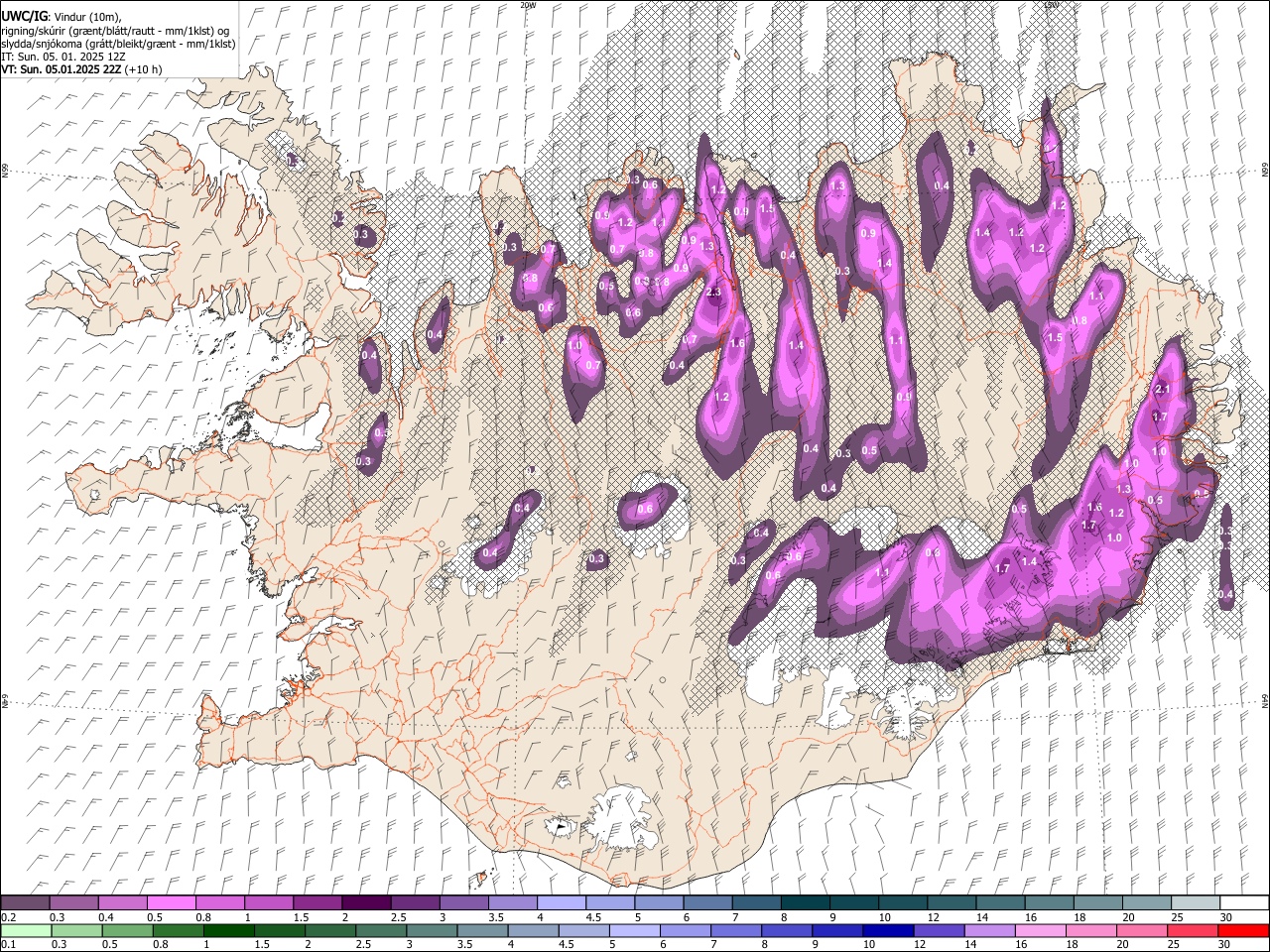This screenshot has height=952, width=1270.
Task: Select the white 30 swatch in upper legend row
Action: tap(1244, 902)
